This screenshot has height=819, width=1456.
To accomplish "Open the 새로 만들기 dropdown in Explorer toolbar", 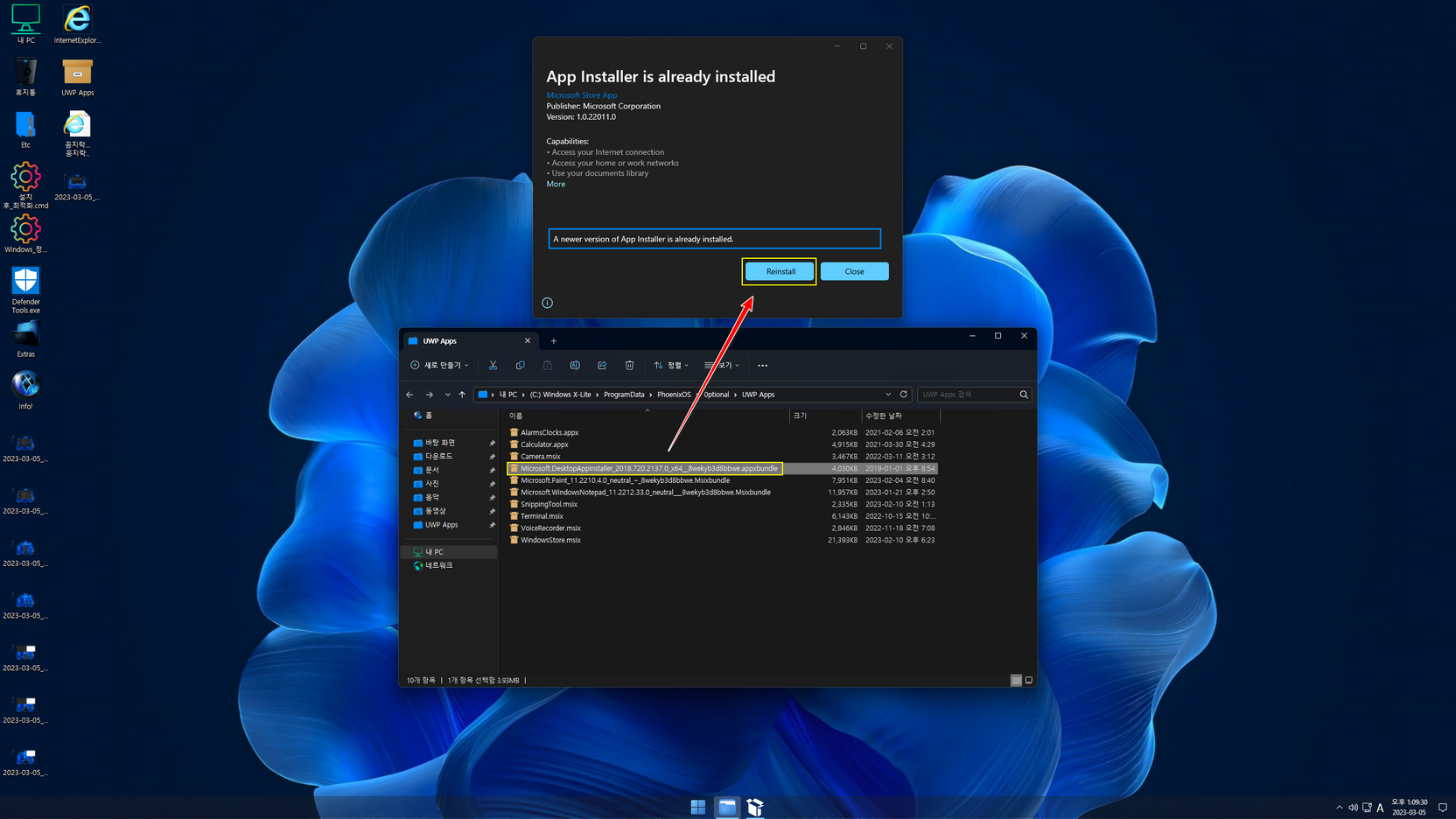I will 439,365.
